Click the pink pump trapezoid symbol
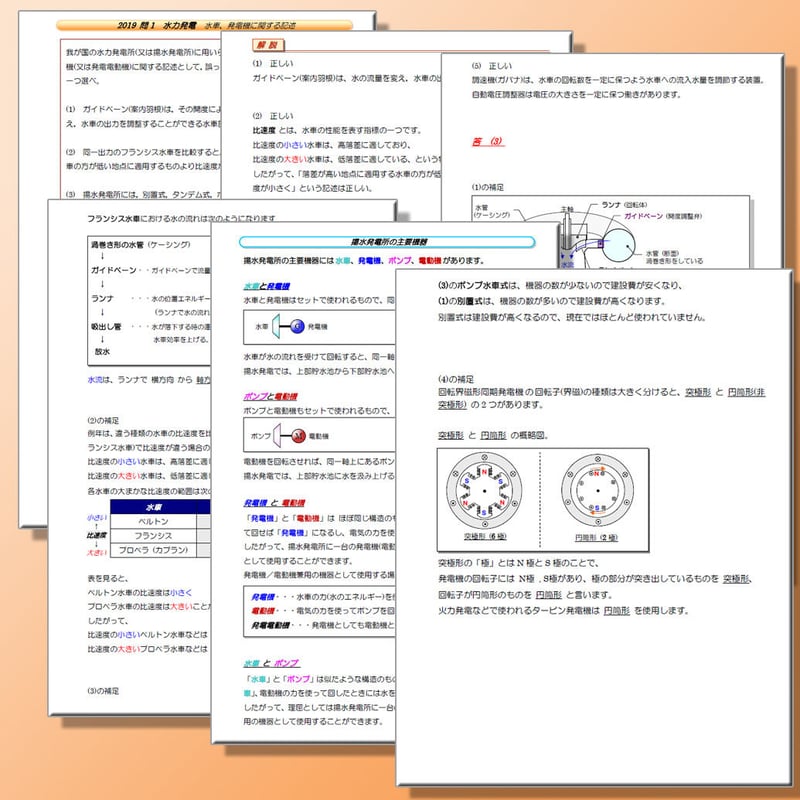 (x=277, y=435)
